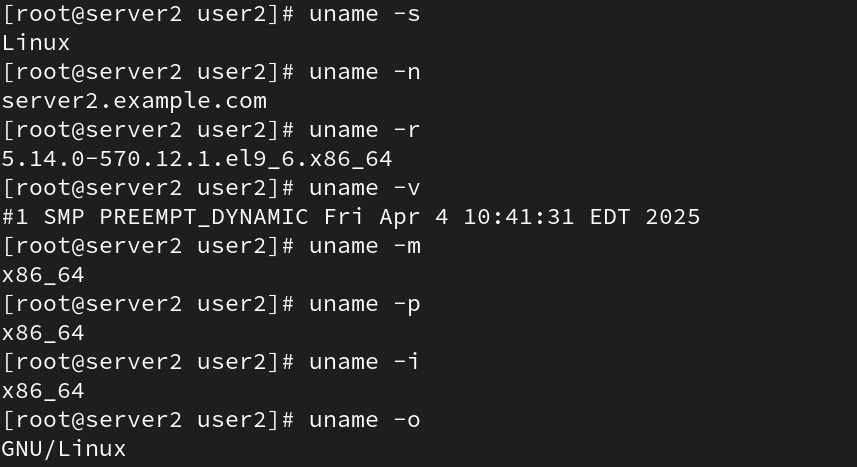Click the 'uname -o' command text
This screenshot has width=857, height=467.
(x=365, y=420)
